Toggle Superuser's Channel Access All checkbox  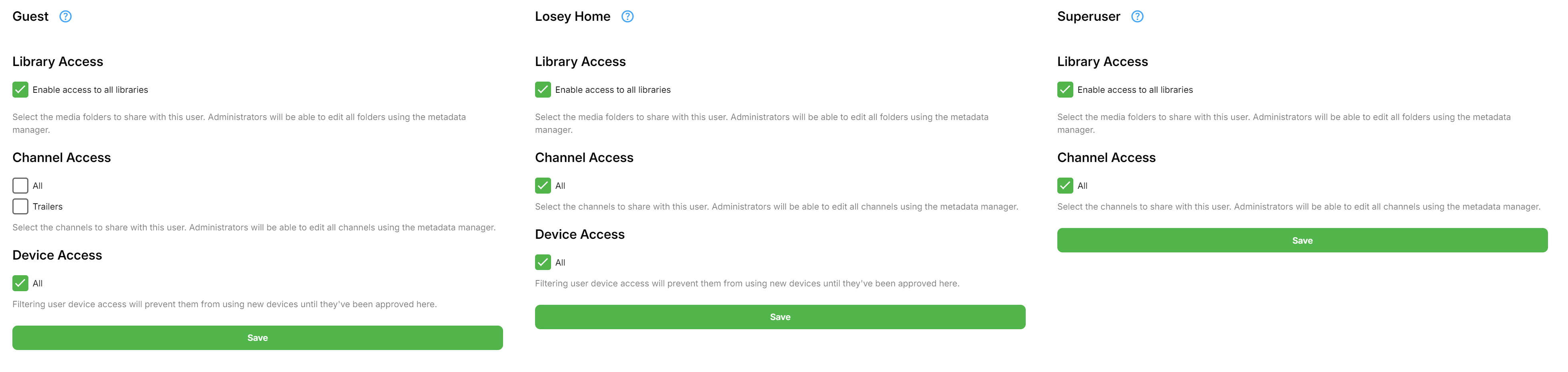[1065, 186]
